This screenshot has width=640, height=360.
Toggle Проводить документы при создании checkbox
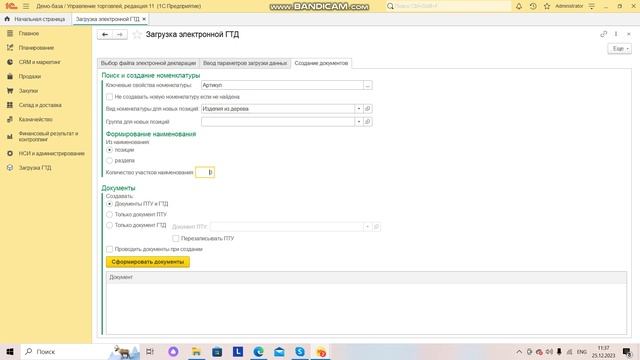tap(109, 249)
